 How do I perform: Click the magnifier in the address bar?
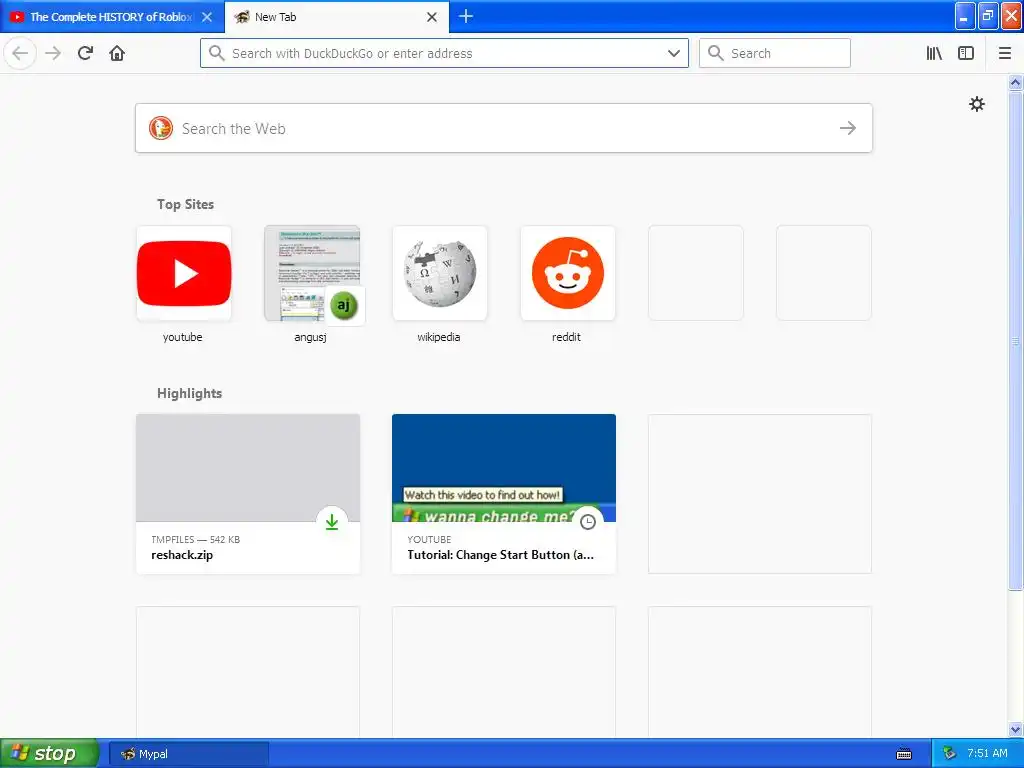click(x=217, y=53)
